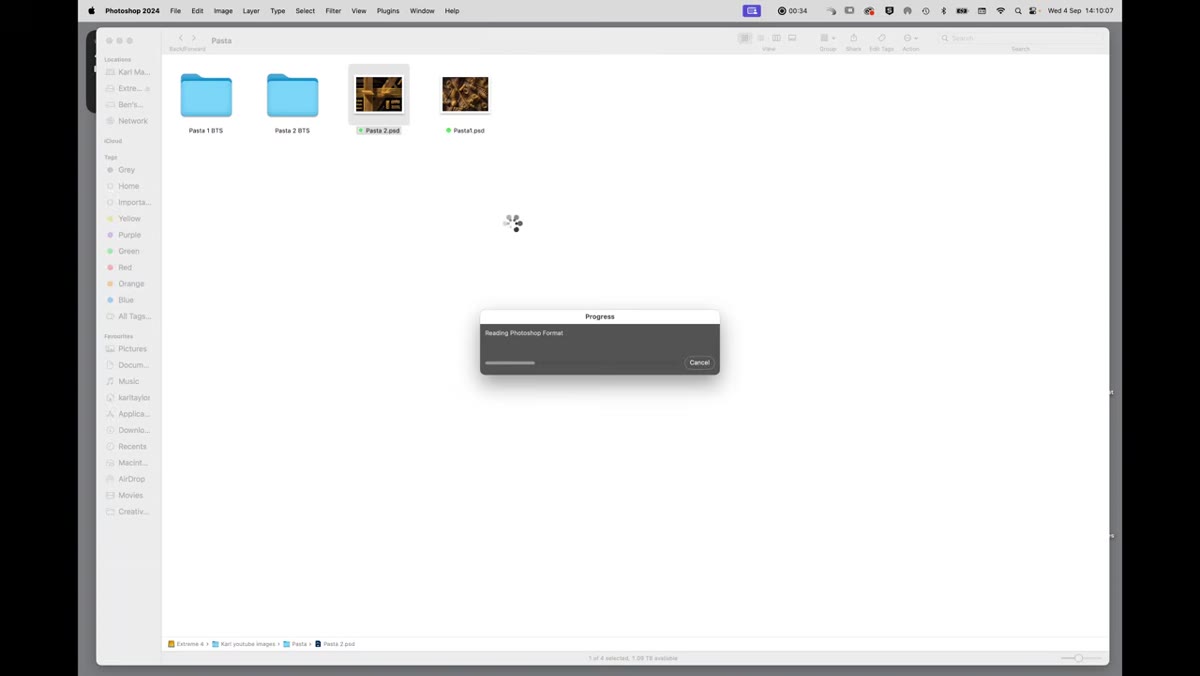This screenshot has height=676, width=1200.
Task: Go forward in Finder navigation
Action: 194,38
